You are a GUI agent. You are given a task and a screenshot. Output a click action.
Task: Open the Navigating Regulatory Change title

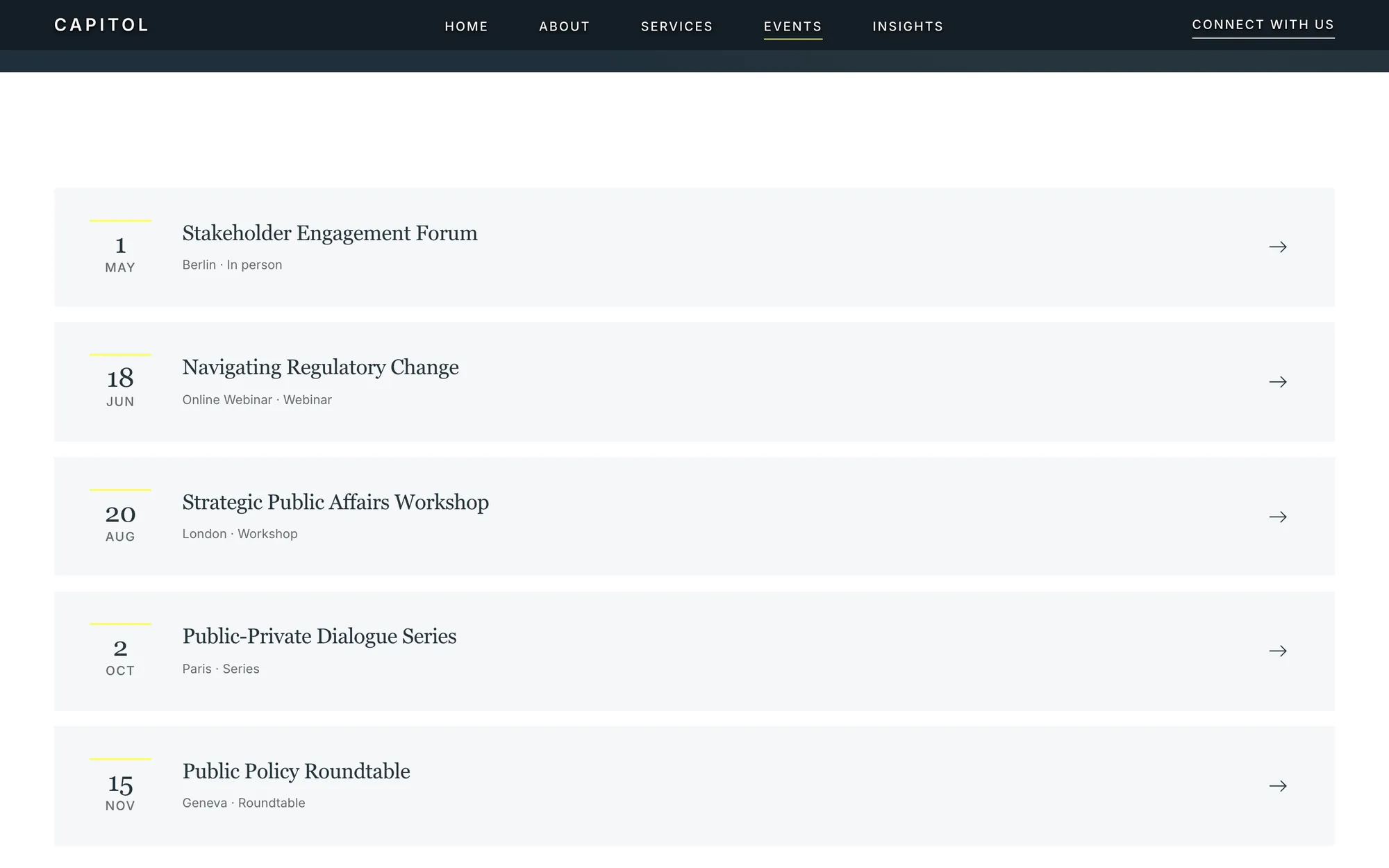[x=320, y=367]
